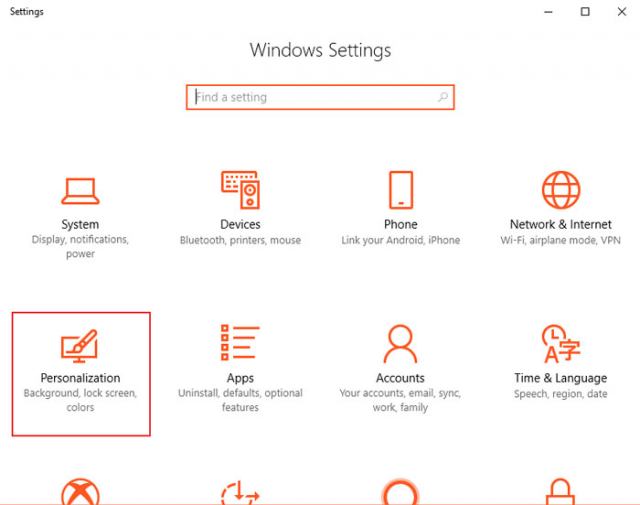Click 'Your accounts, email, sync, work, family' text
640x505 pixels.
[x=400, y=400]
